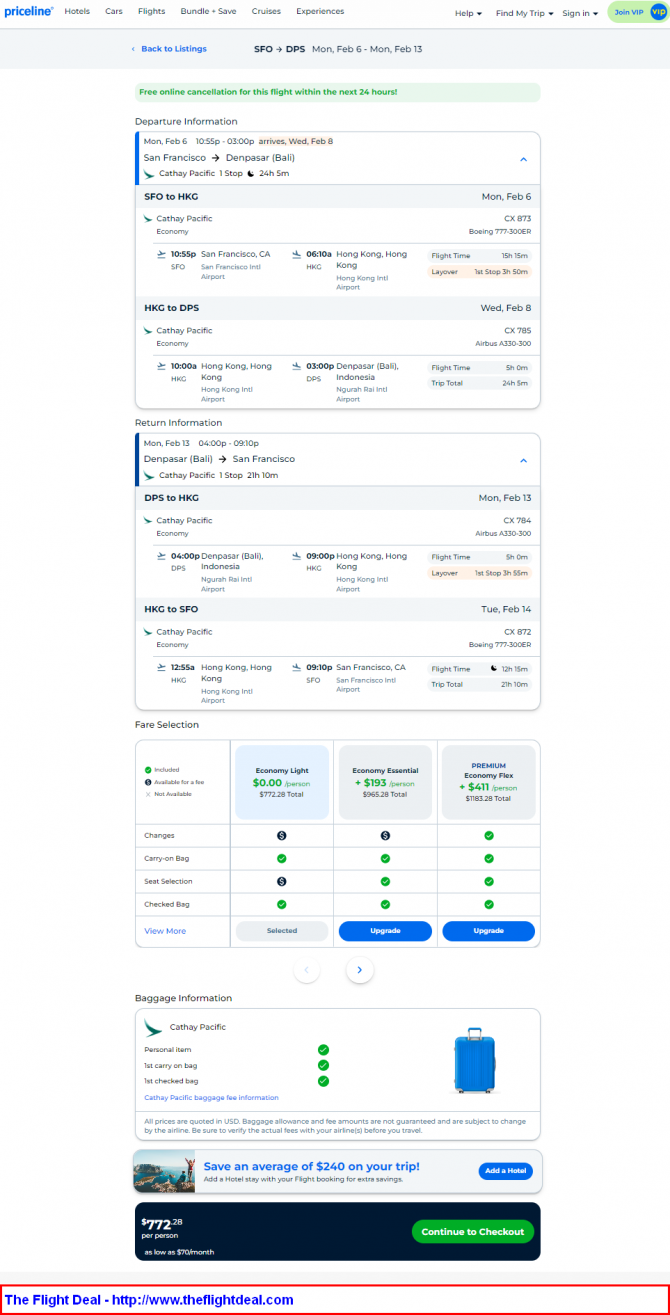The width and height of the screenshot is (670, 1315).
Task: Click the next fare arrow
Action: click(x=360, y=969)
